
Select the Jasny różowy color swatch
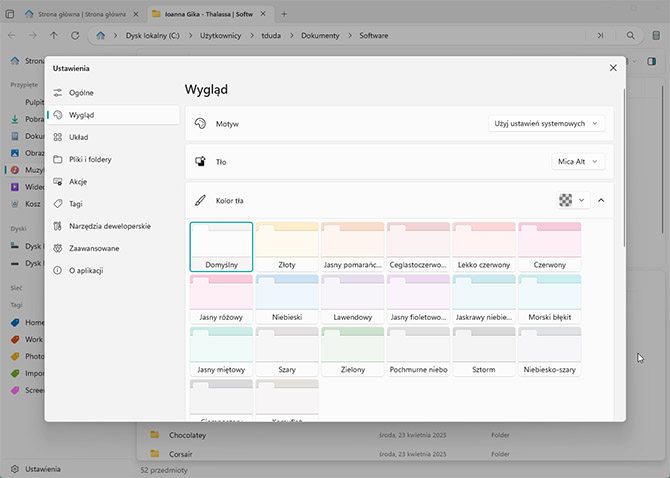(x=221, y=299)
